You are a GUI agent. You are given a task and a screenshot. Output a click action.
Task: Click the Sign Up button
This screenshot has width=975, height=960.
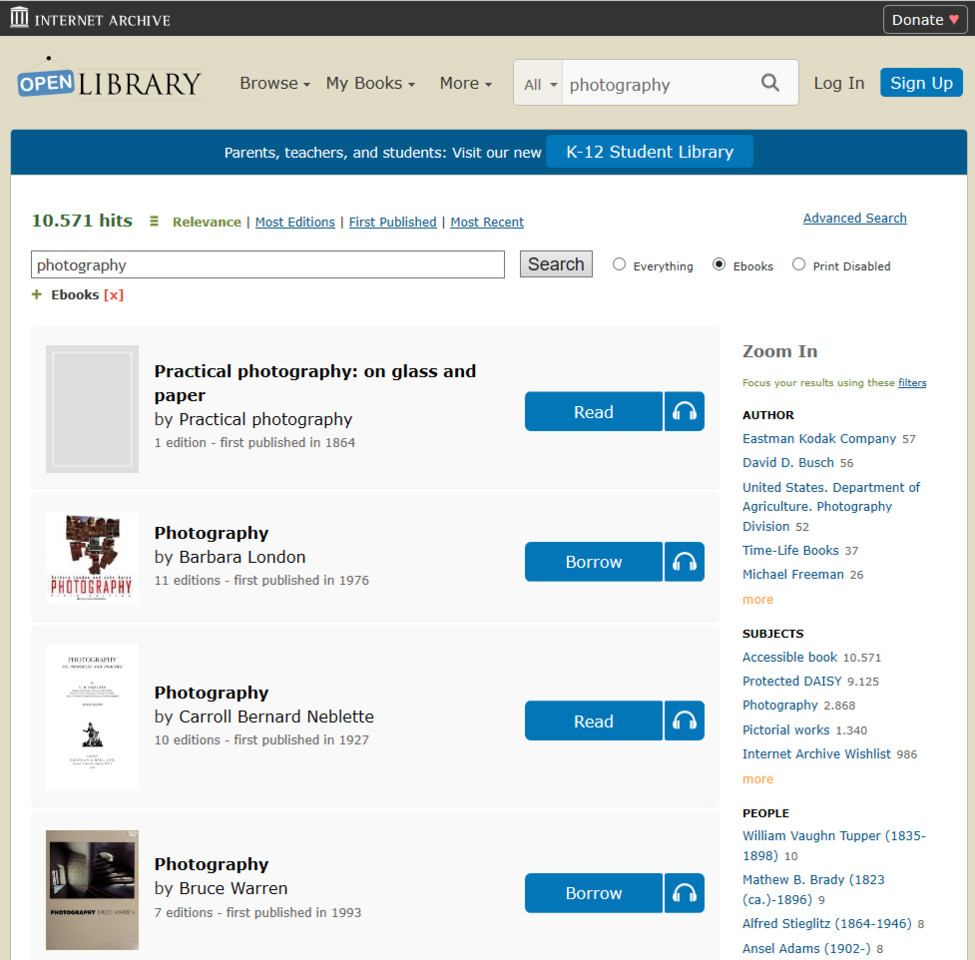pyautogui.click(x=920, y=83)
